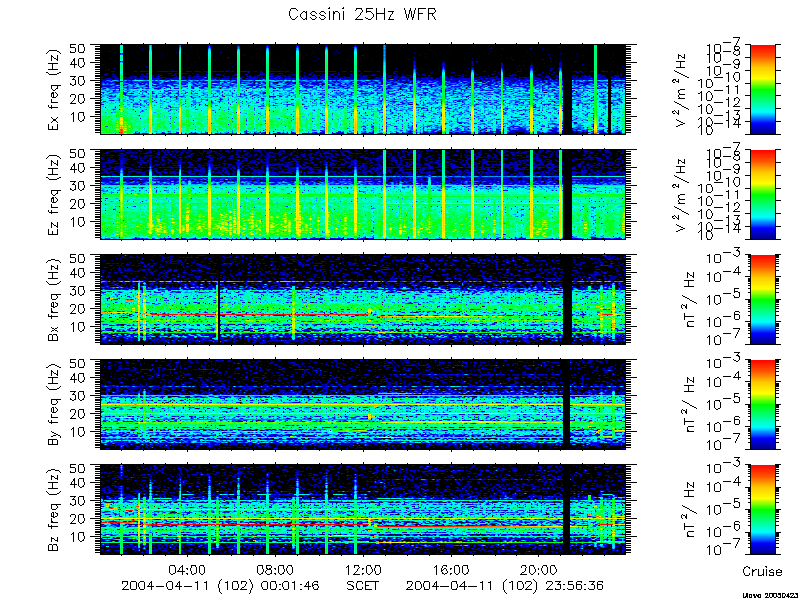Click the Ex freq (Hz) axis label
The image size is (800, 600).
point(54,90)
